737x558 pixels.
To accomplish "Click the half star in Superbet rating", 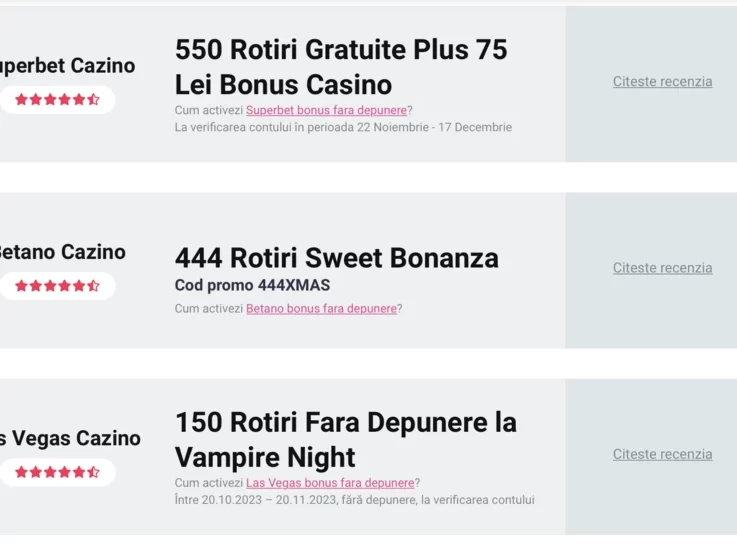I will 93,99.
